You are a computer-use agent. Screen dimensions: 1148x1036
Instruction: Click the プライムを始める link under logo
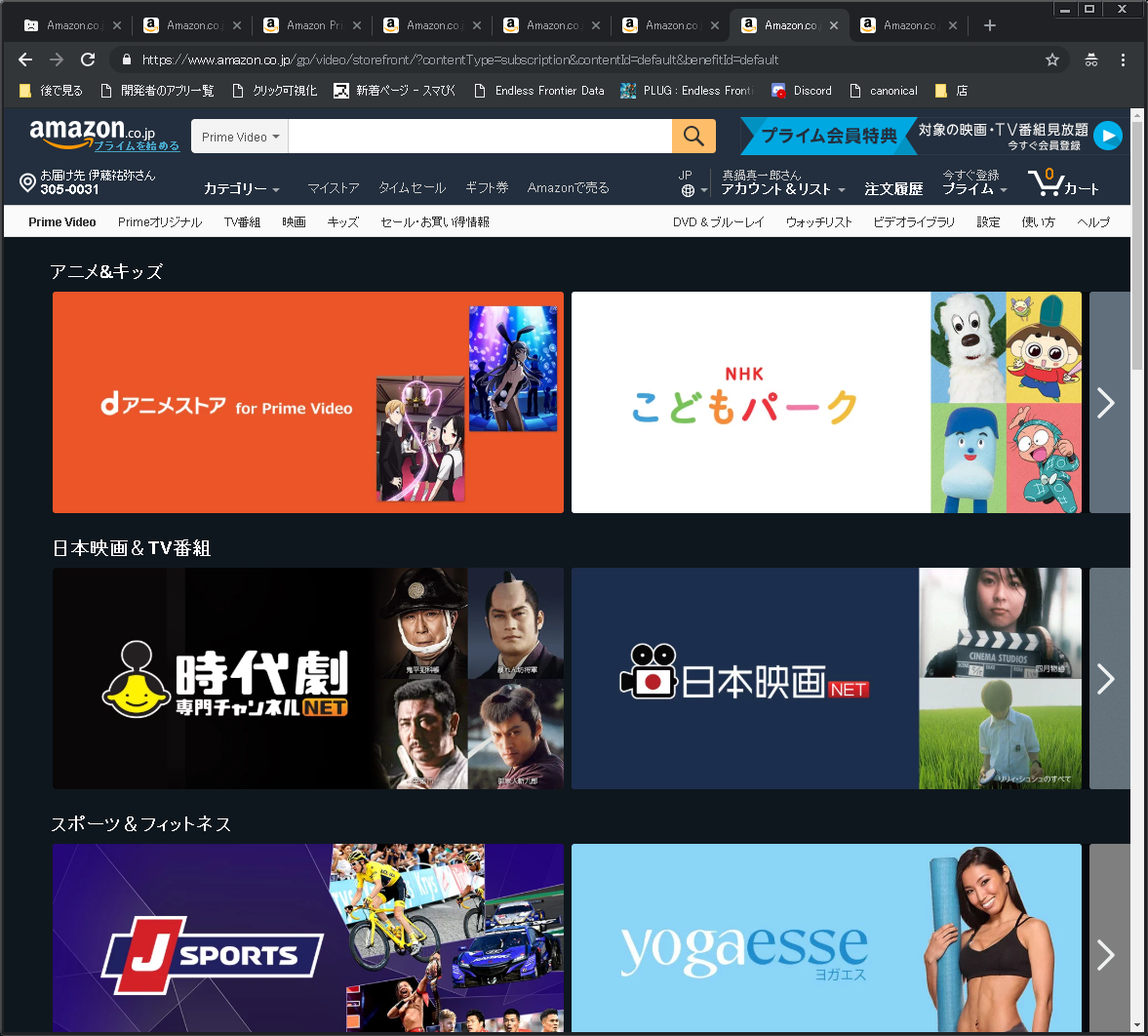137,145
